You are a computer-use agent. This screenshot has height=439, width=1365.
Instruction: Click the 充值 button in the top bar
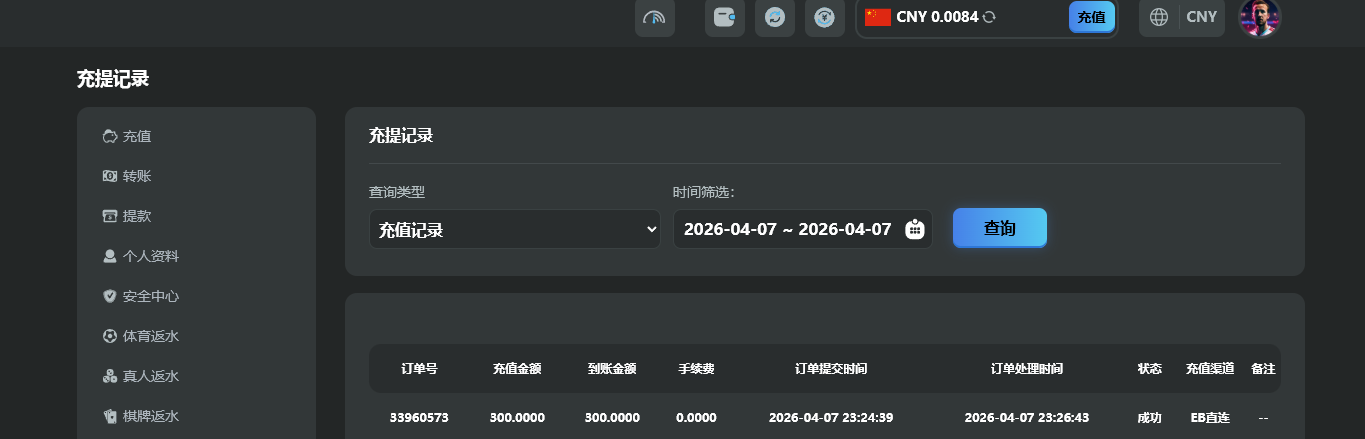point(1091,17)
